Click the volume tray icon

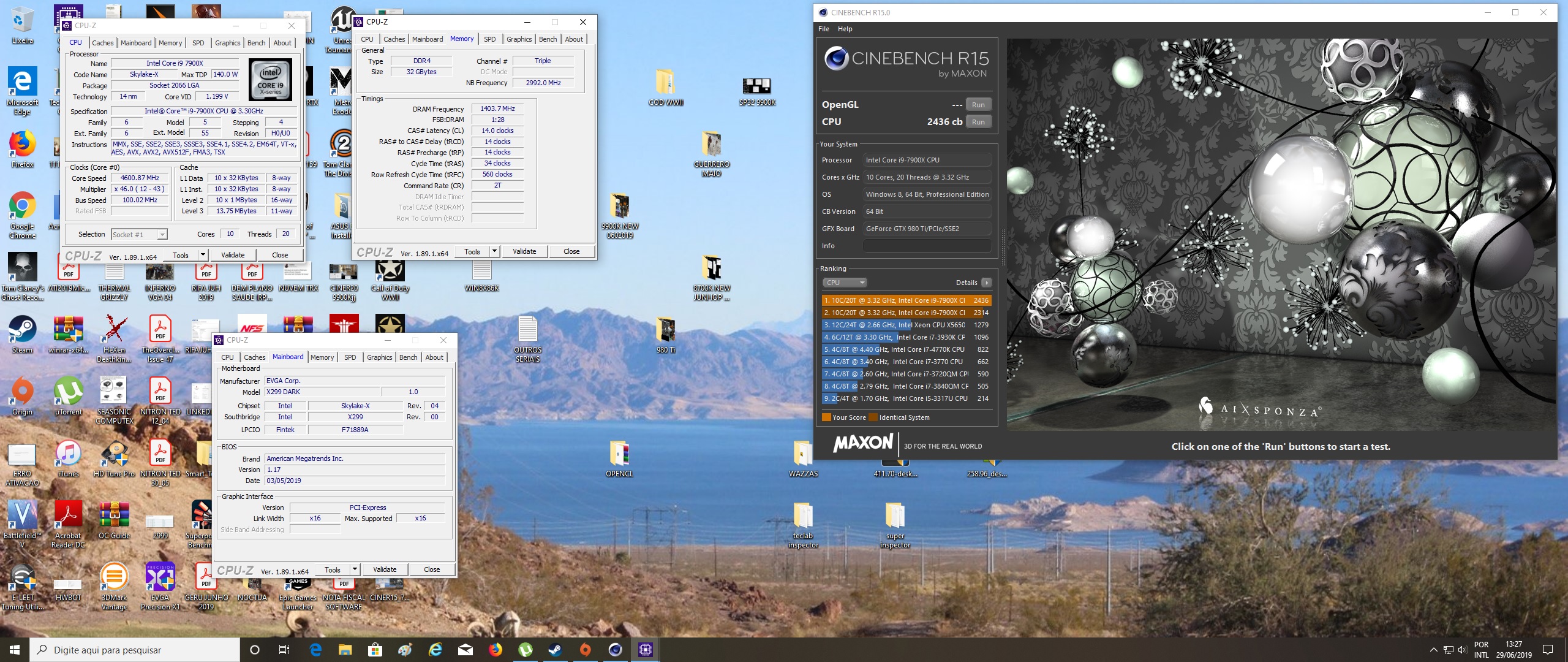(x=1463, y=650)
